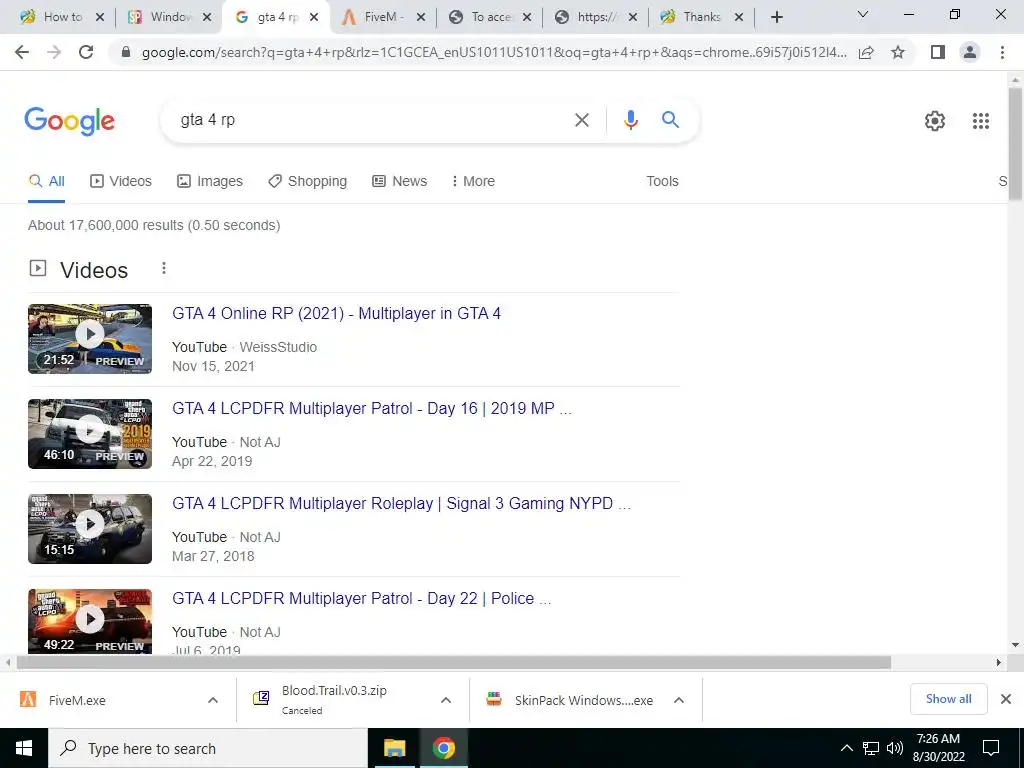The height and width of the screenshot is (768, 1024).
Task: Filter results by Shopping
Action: coord(308,182)
